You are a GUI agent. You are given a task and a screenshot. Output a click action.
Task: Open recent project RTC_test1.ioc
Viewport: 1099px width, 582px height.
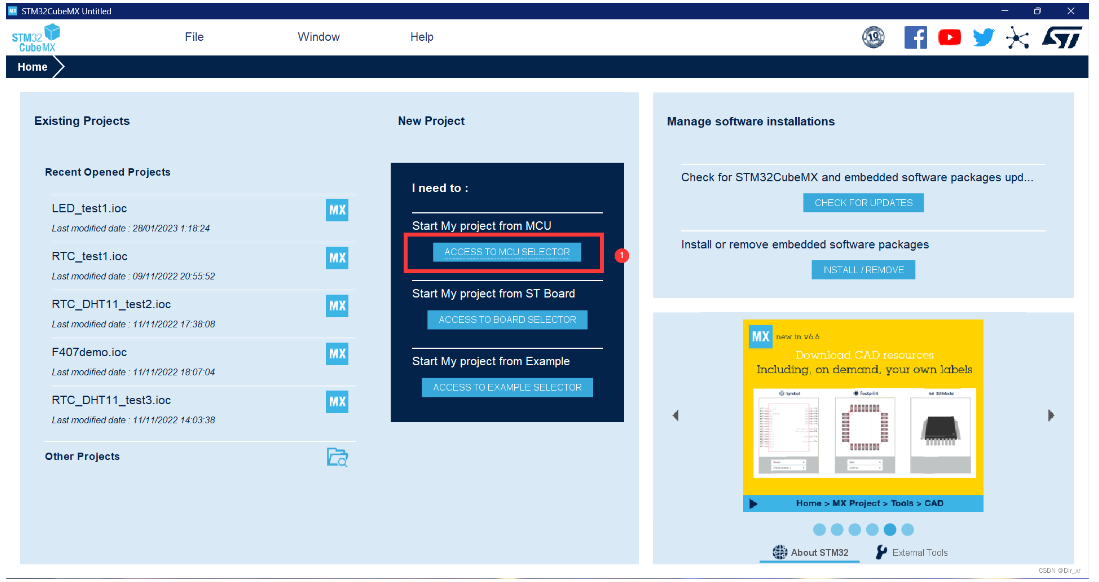90,257
